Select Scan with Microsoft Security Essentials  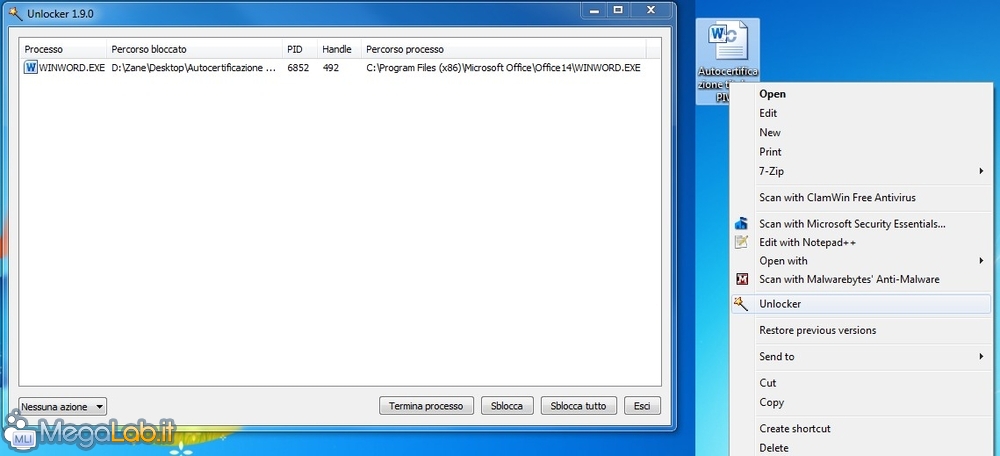coord(852,224)
